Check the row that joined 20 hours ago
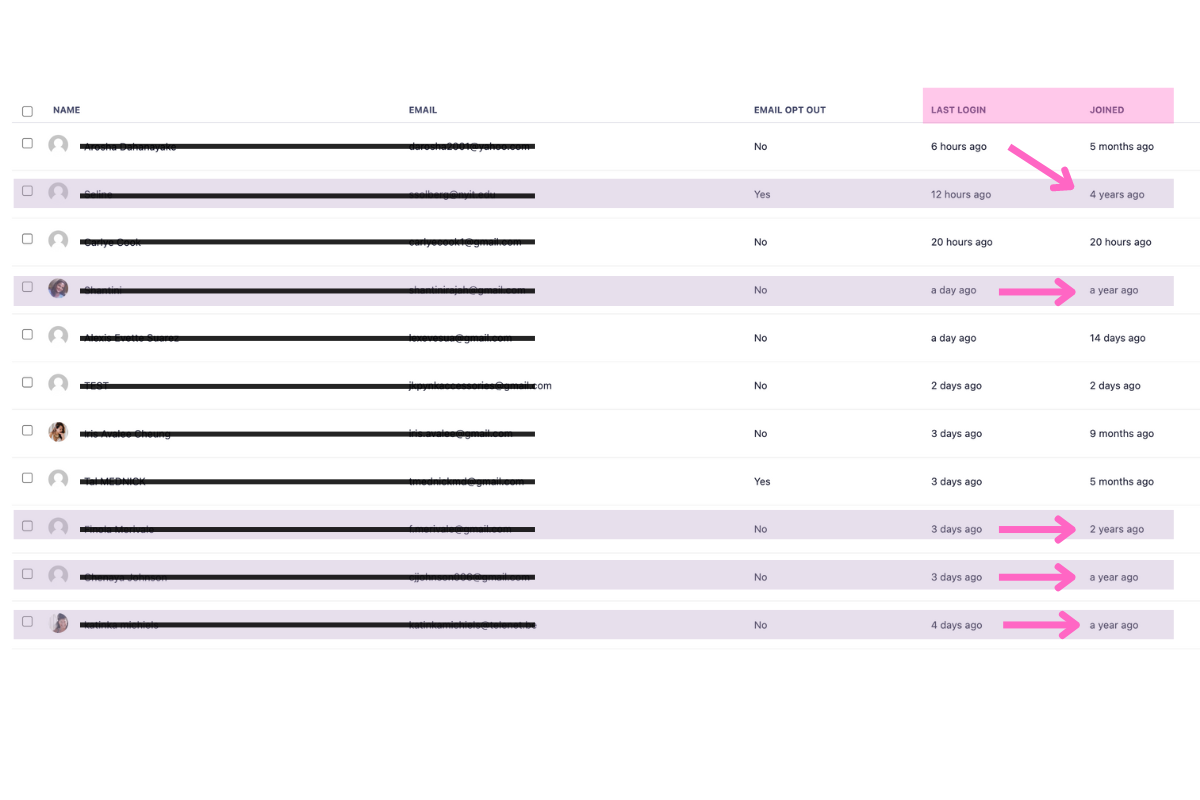1200x800 pixels. point(27,239)
